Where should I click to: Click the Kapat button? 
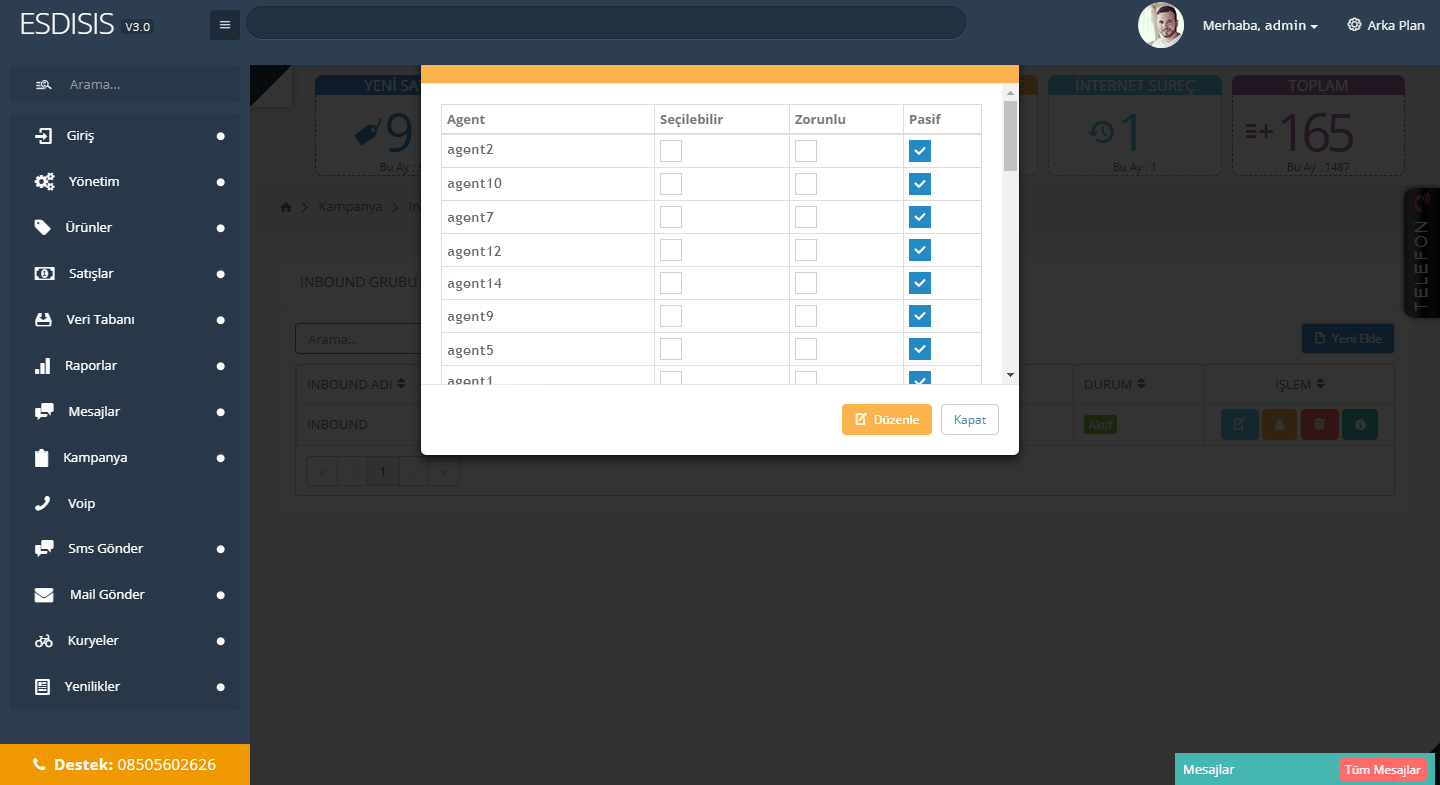(969, 420)
